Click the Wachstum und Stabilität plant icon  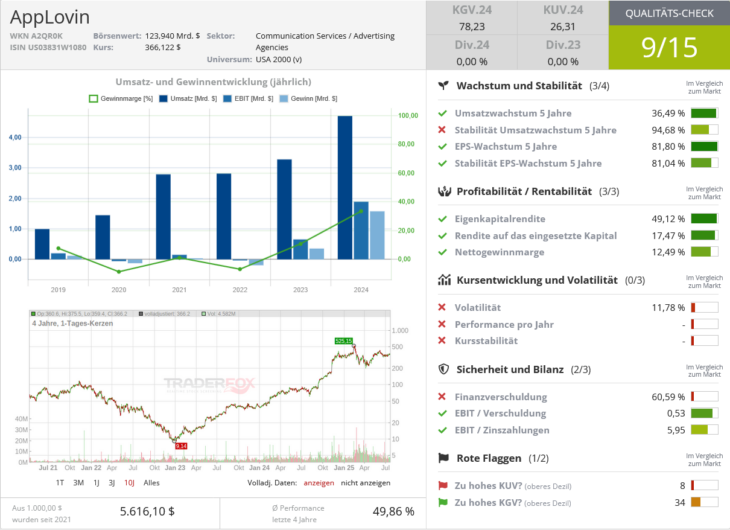pos(444,86)
